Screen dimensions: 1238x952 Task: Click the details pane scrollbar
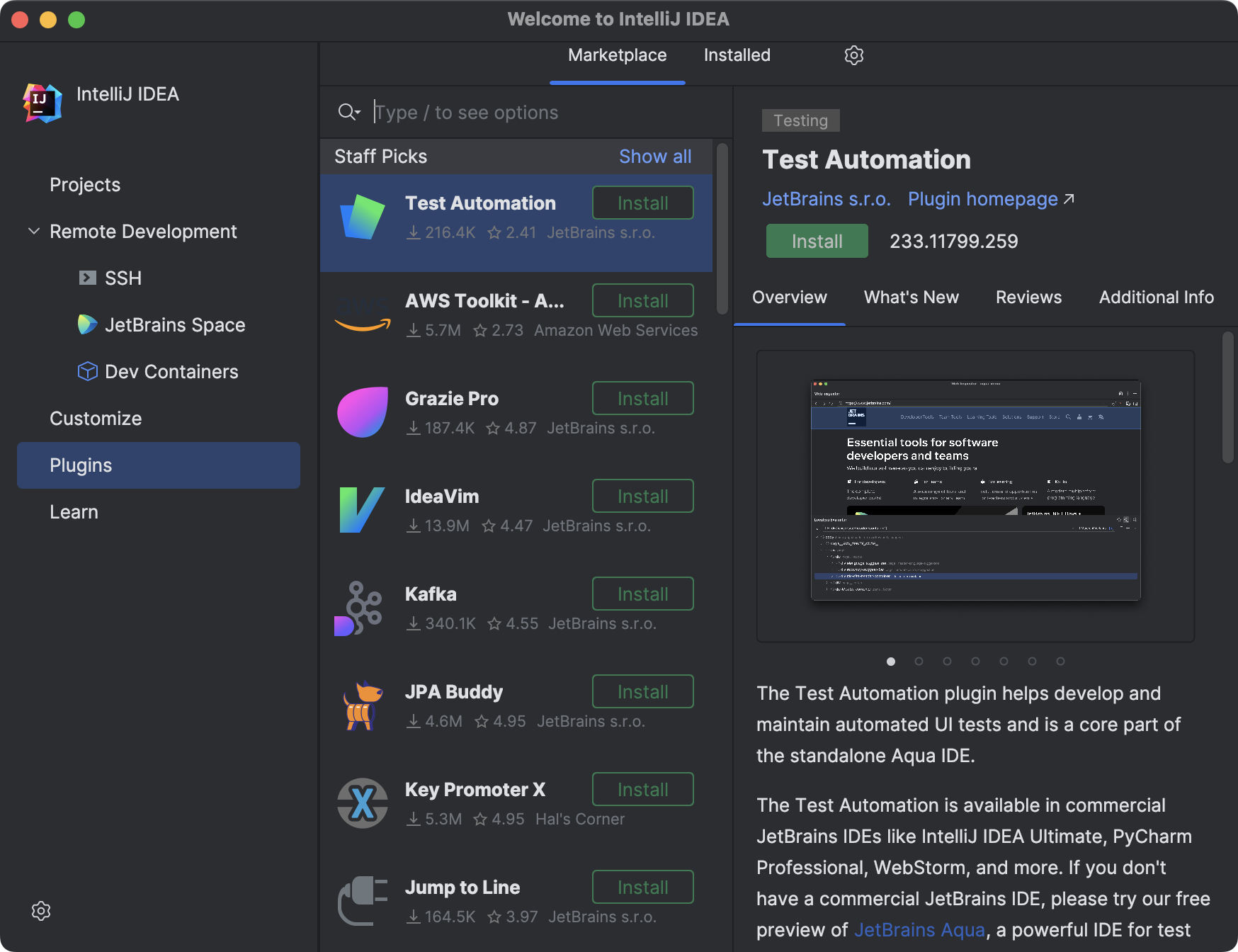point(1228,397)
